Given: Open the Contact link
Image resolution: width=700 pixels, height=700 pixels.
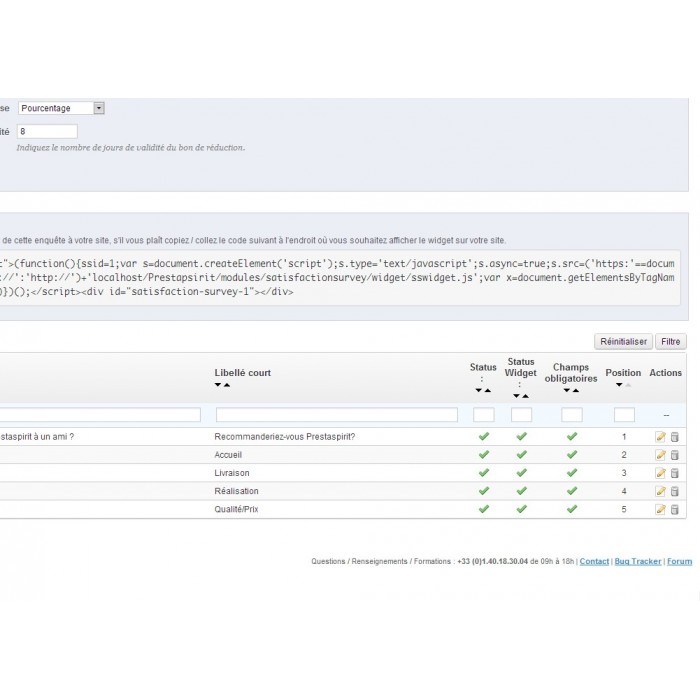Looking at the screenshot, I should click(x=594, y=561).
